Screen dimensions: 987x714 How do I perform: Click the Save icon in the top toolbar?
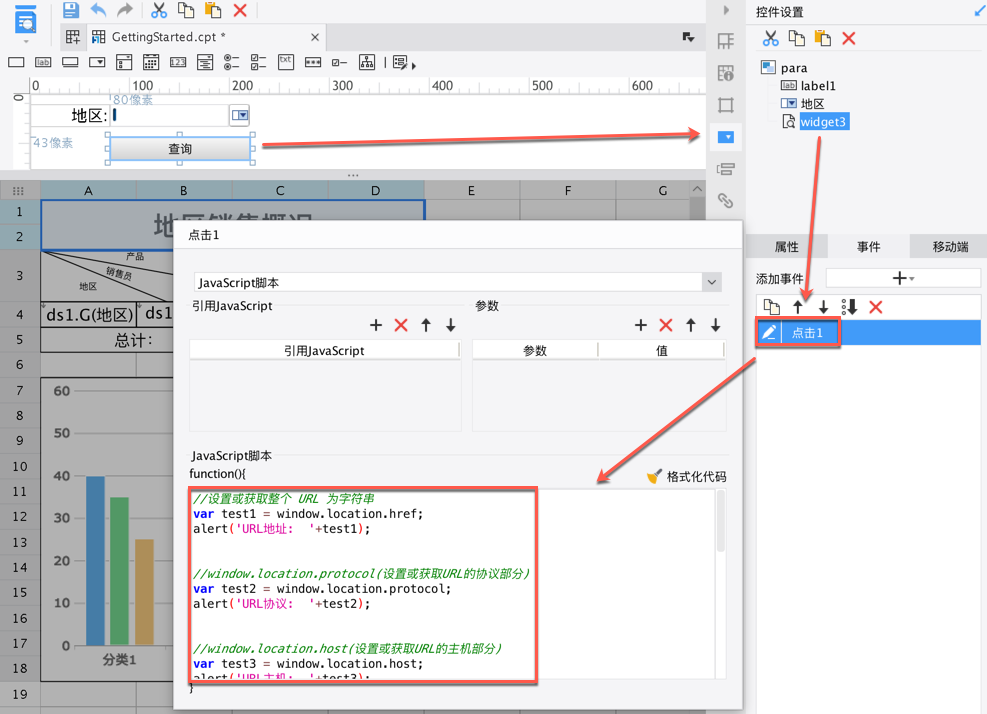[70, 10]
